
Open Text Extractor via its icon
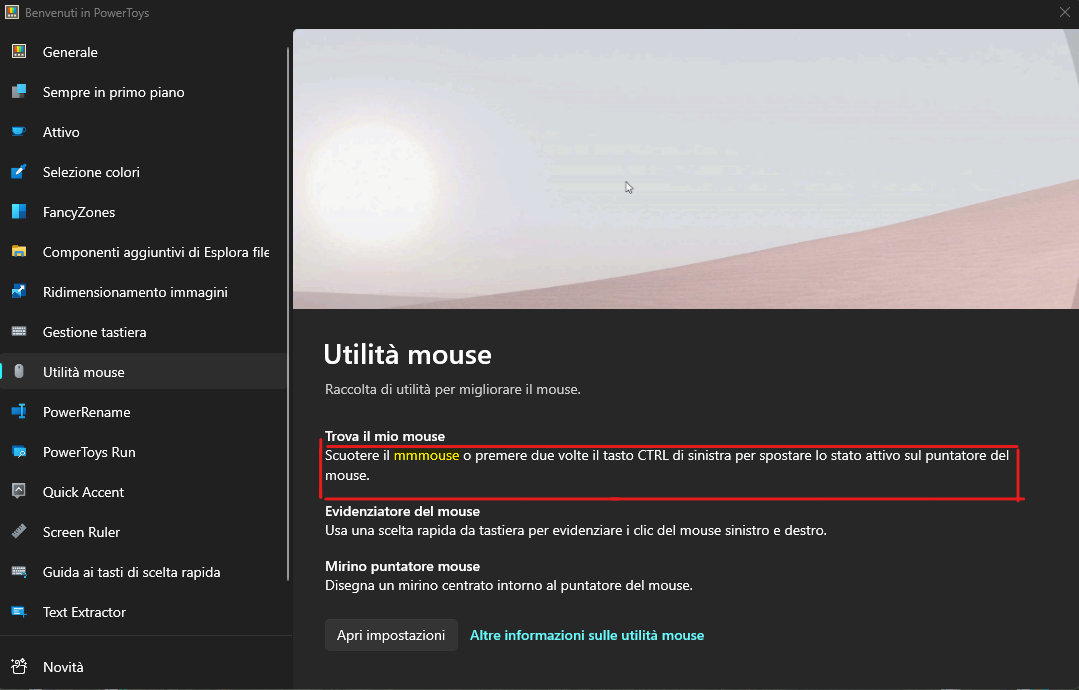tap(19, 611)
